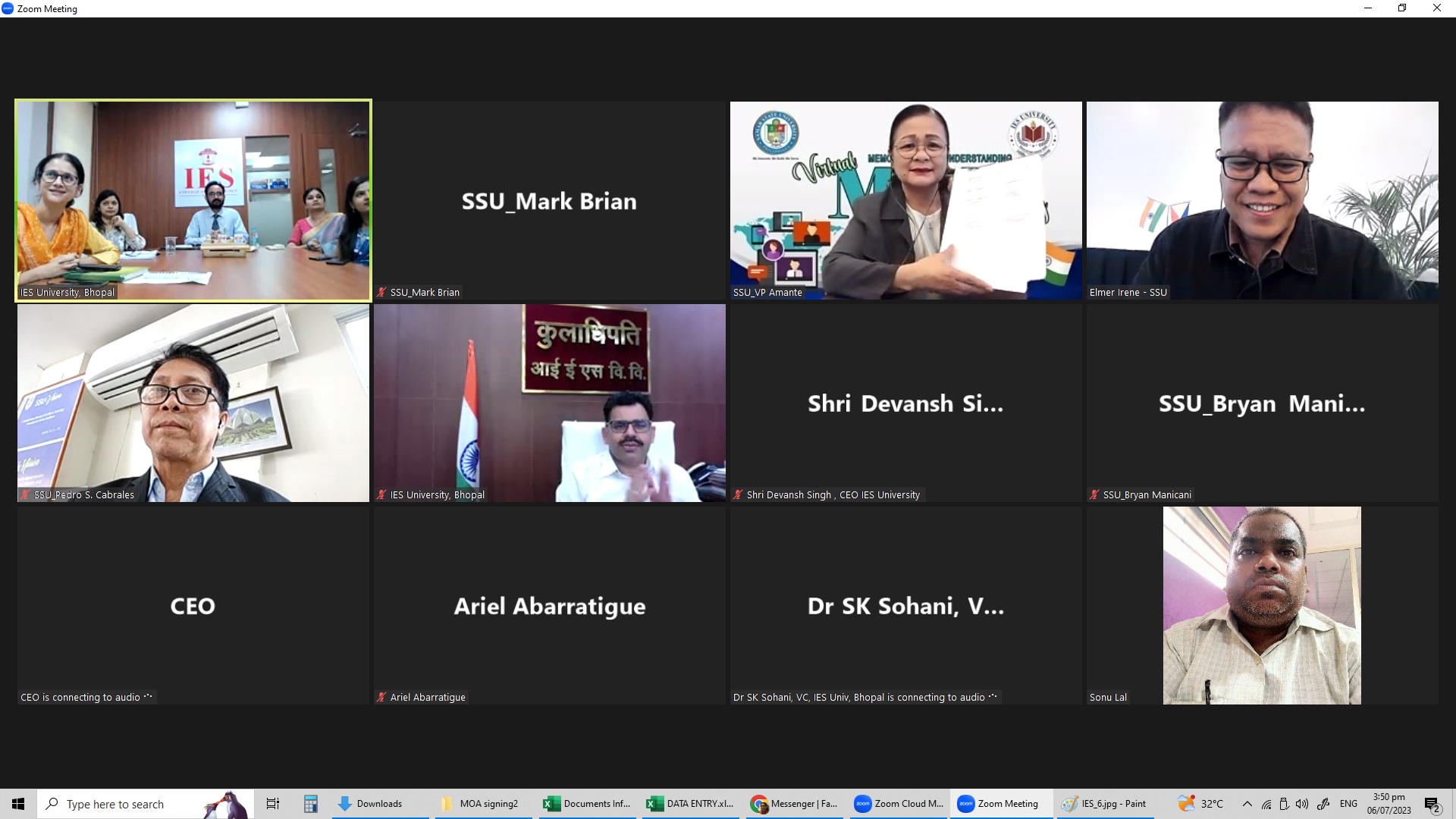Switch to IES_6.jpg Paint window
1456x819 pixels.
(x=1104, y=804)
